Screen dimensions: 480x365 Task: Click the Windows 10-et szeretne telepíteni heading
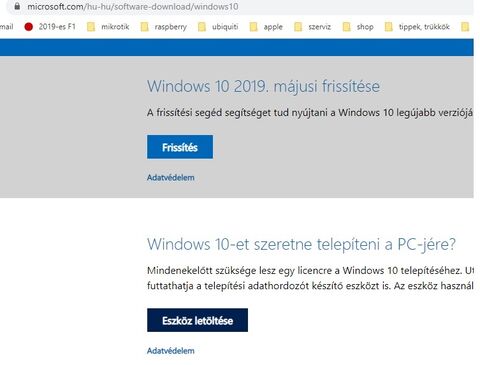click(x=301, y=244)
